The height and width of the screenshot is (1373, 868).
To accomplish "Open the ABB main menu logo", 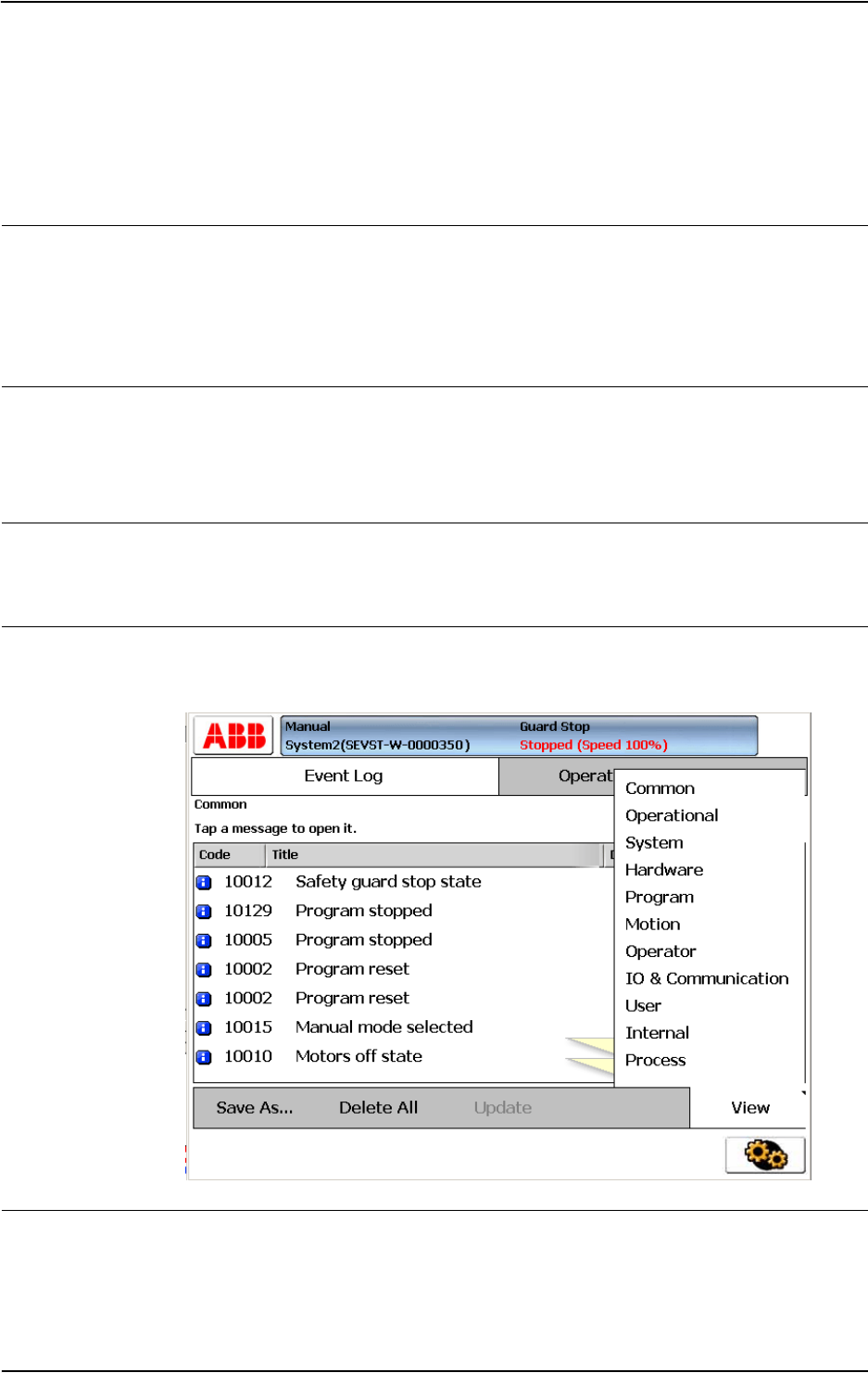I will coord(233,737).
